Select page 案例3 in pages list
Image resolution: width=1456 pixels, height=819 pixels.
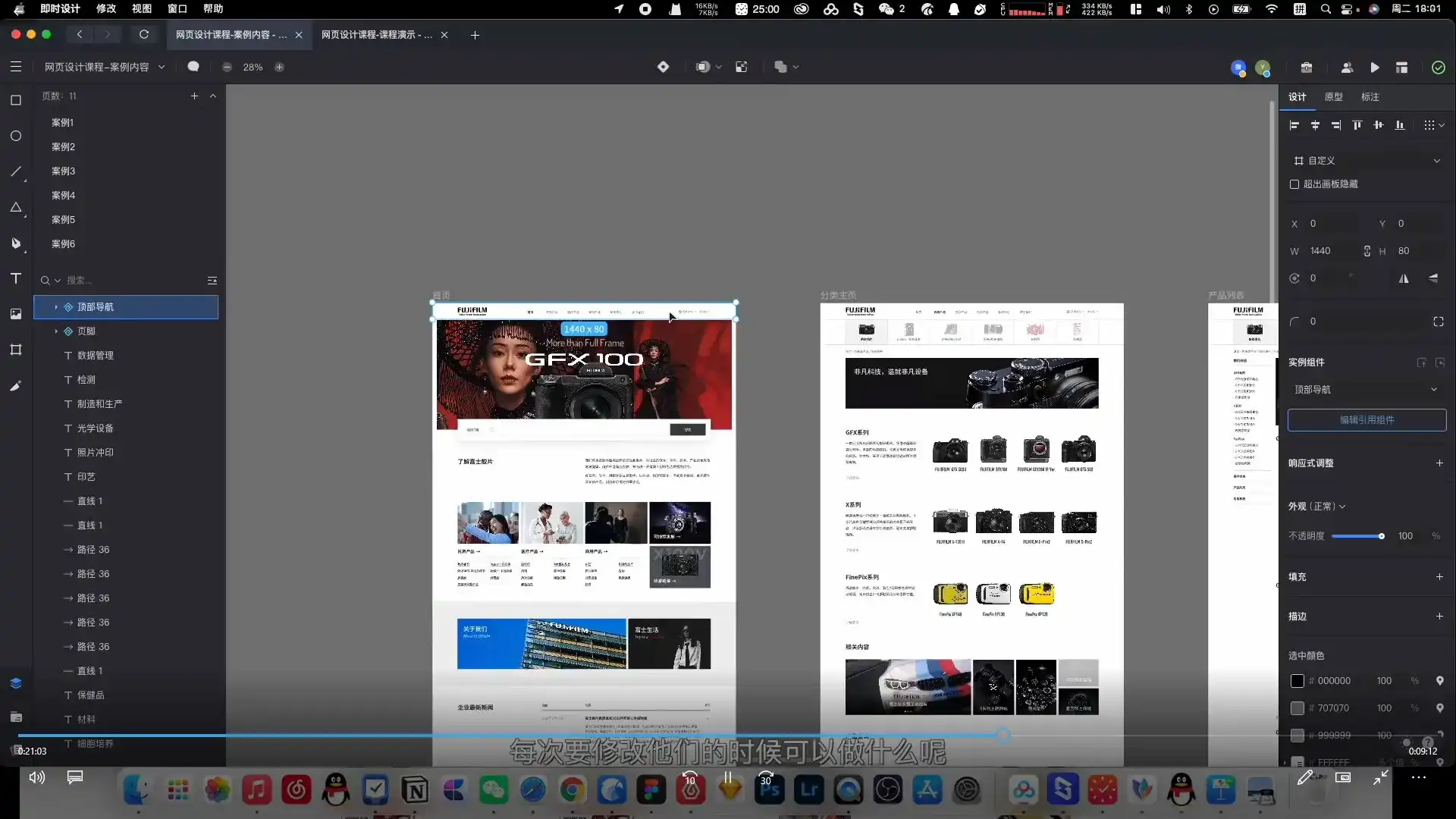tap(63, 171)
